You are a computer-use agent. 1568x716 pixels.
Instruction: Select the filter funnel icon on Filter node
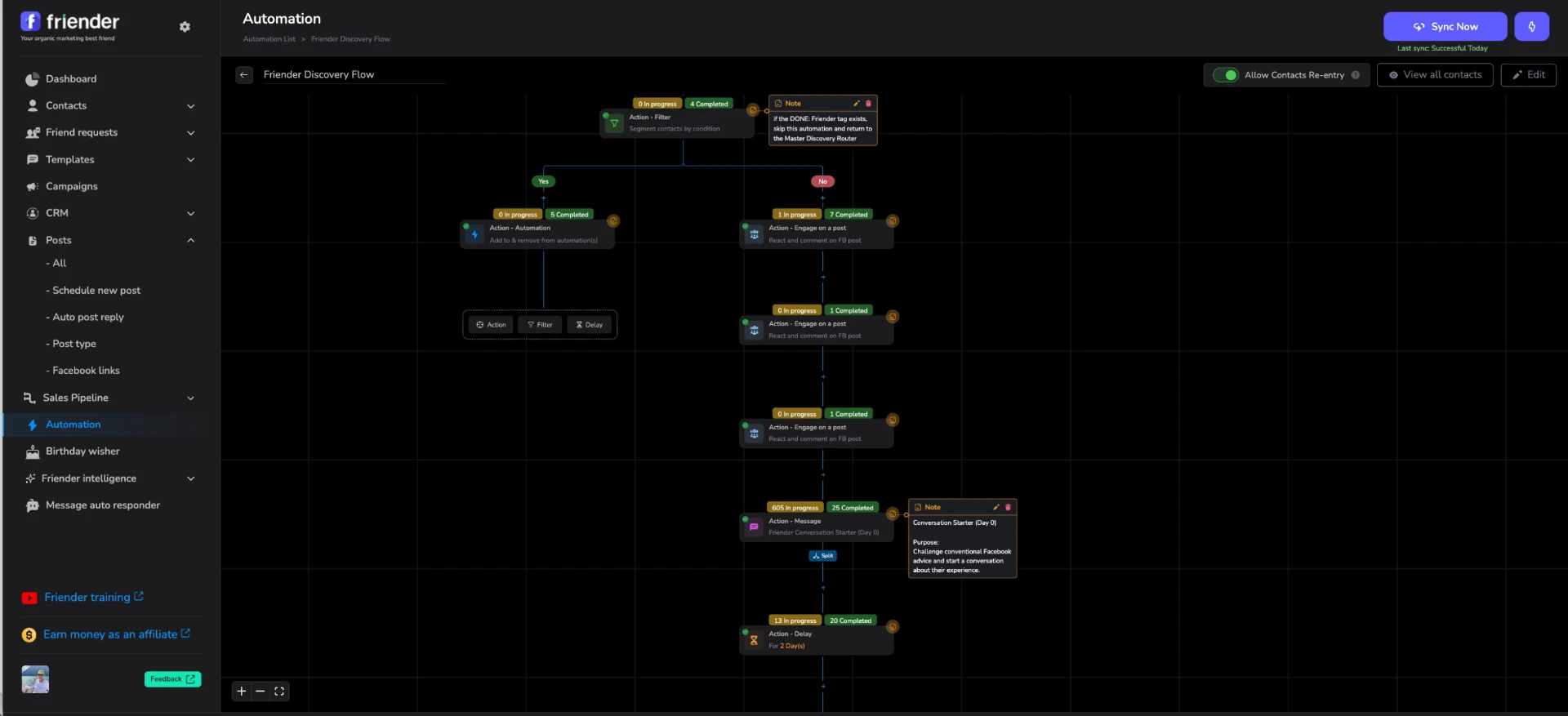pyautogui.click(x=614, y=124)
